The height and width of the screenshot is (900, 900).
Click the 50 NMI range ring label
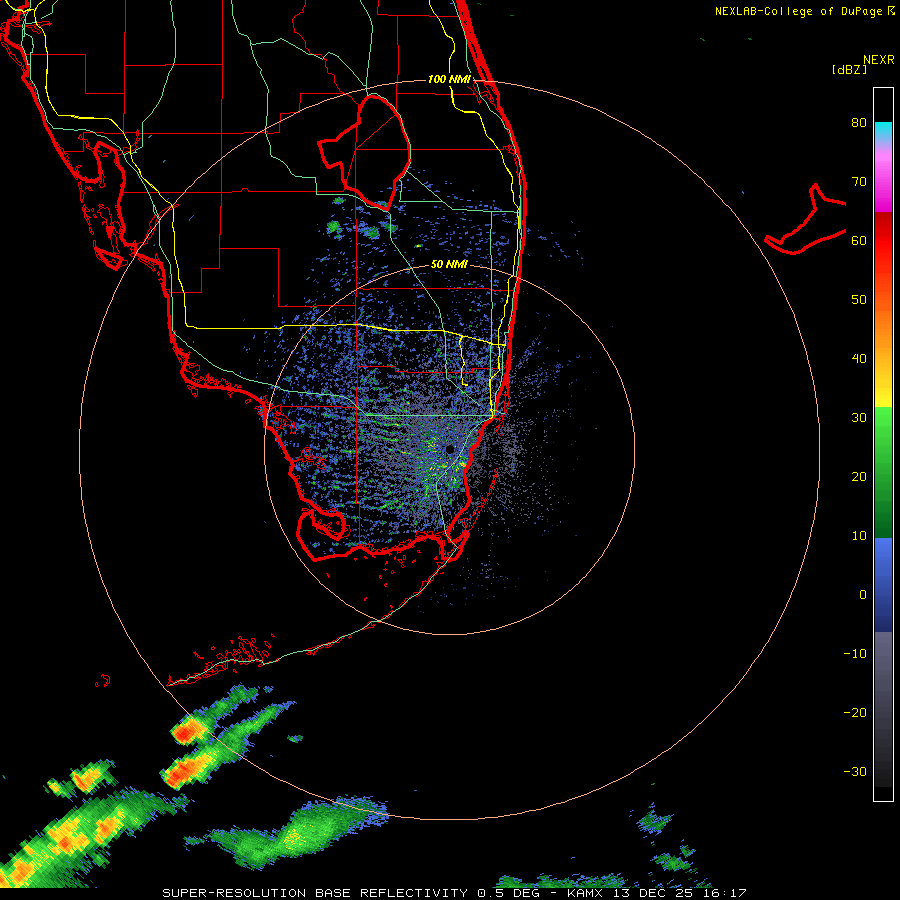point(449,264)
